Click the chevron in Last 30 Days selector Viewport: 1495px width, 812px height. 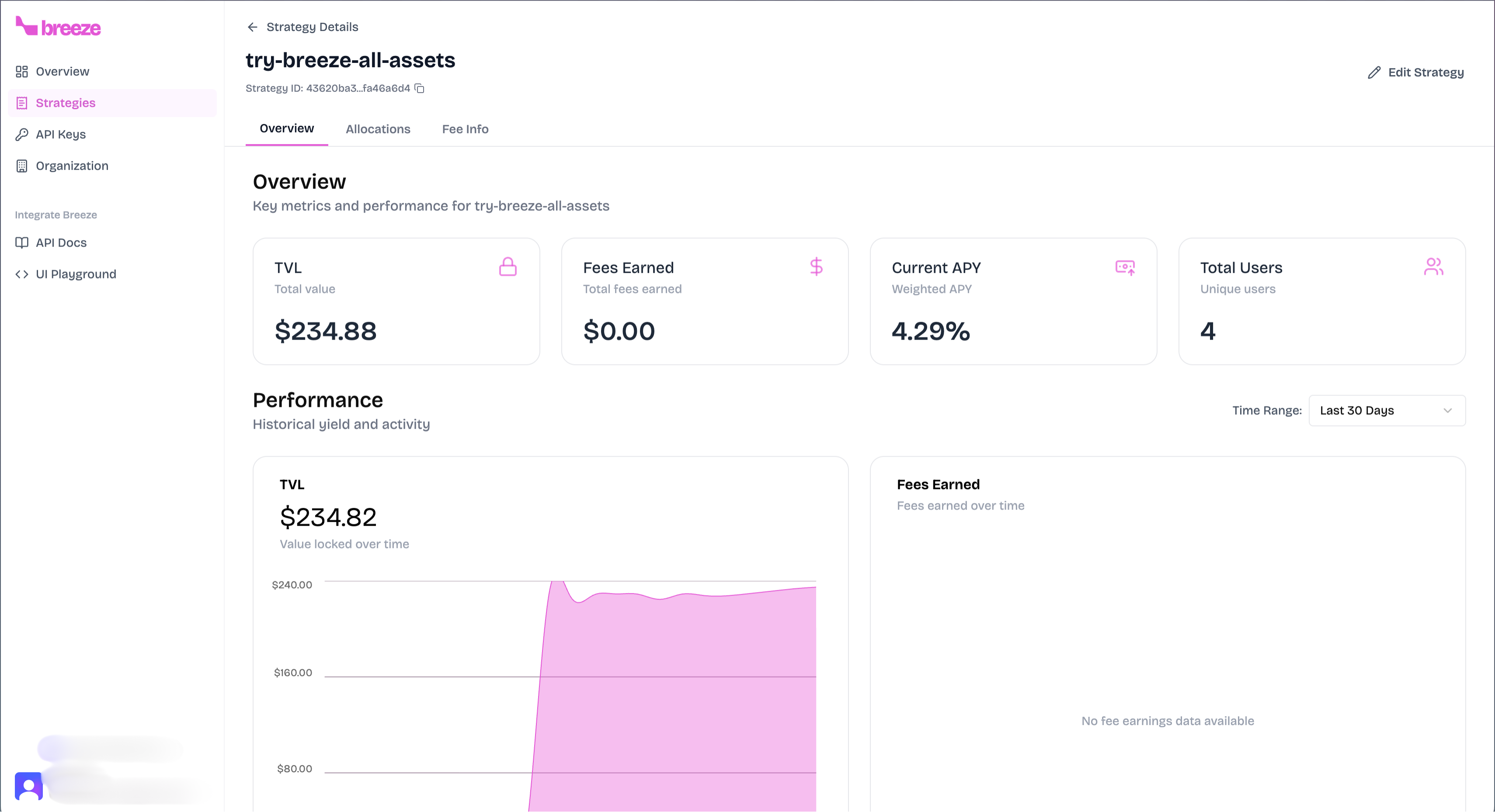point(1447,410)
